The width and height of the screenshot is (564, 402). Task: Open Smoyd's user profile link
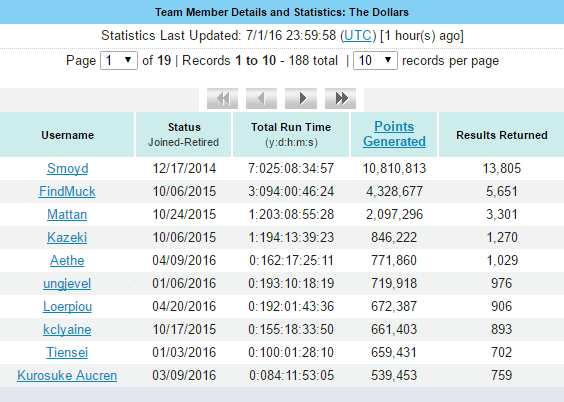(68, 168)
